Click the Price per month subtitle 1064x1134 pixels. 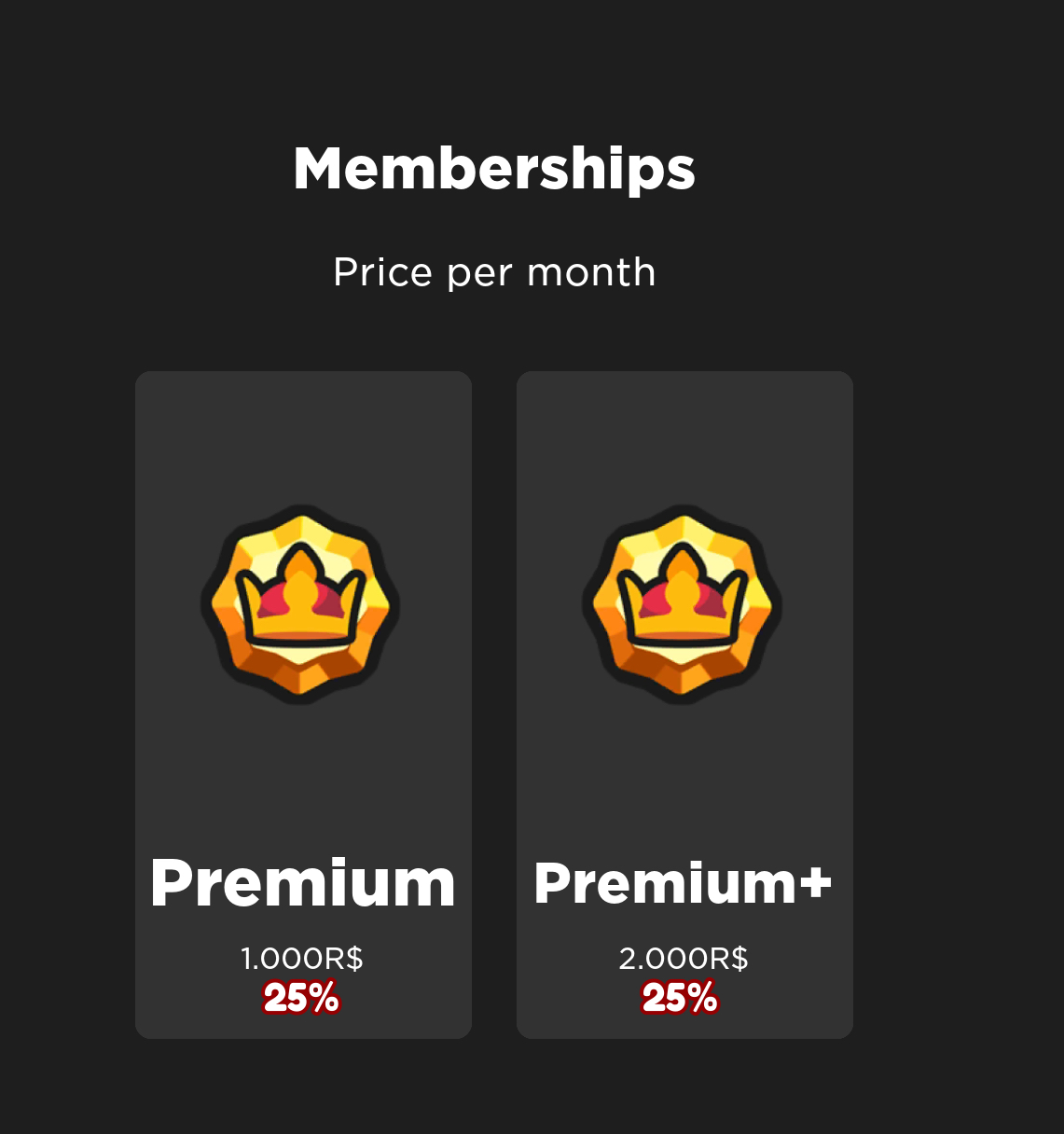[x=494, y=272]
